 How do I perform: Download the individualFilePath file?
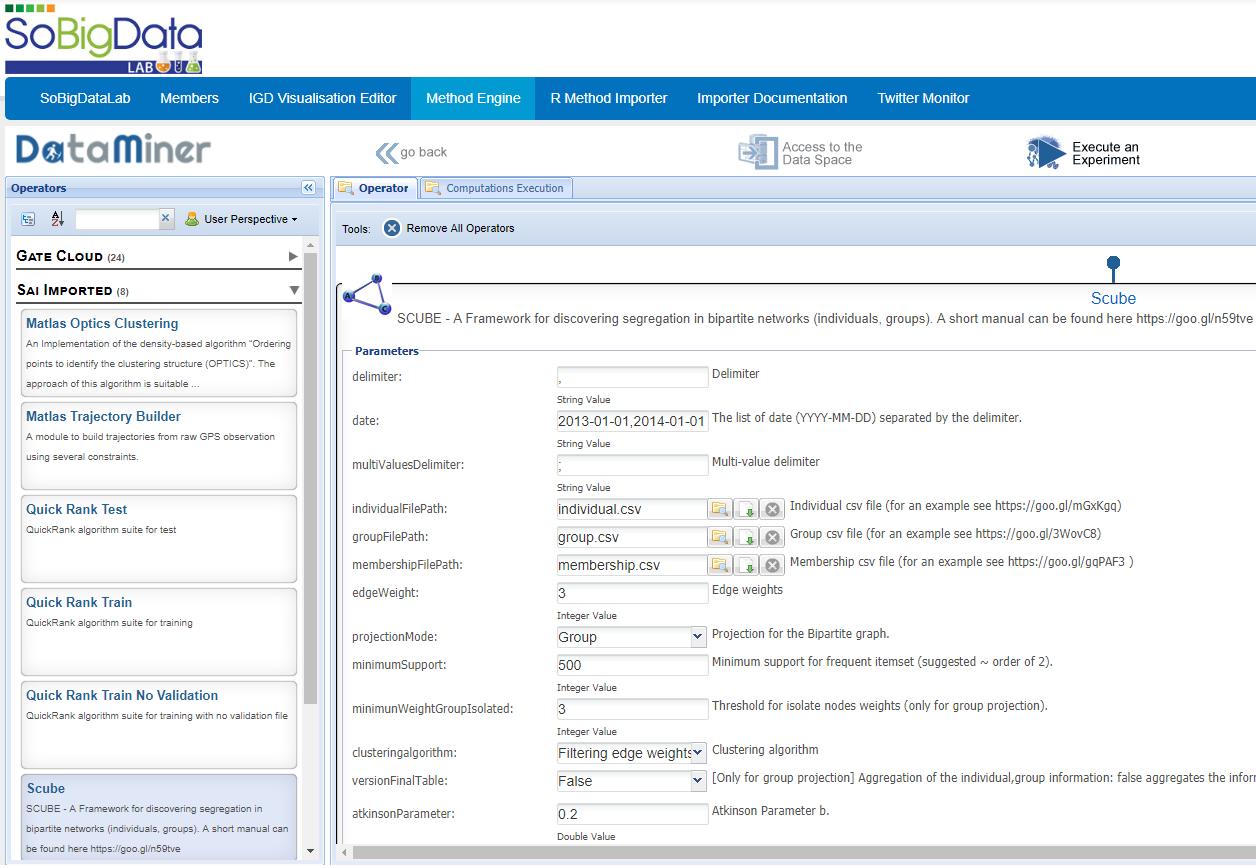pyautogui.click(x=746, y=509)
